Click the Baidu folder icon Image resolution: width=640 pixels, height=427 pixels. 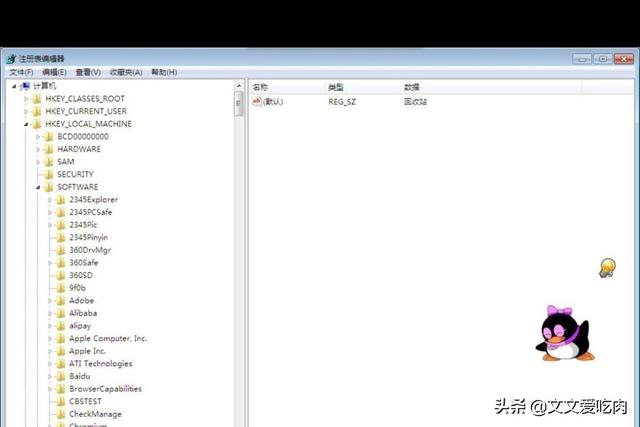tap(60, 376)
